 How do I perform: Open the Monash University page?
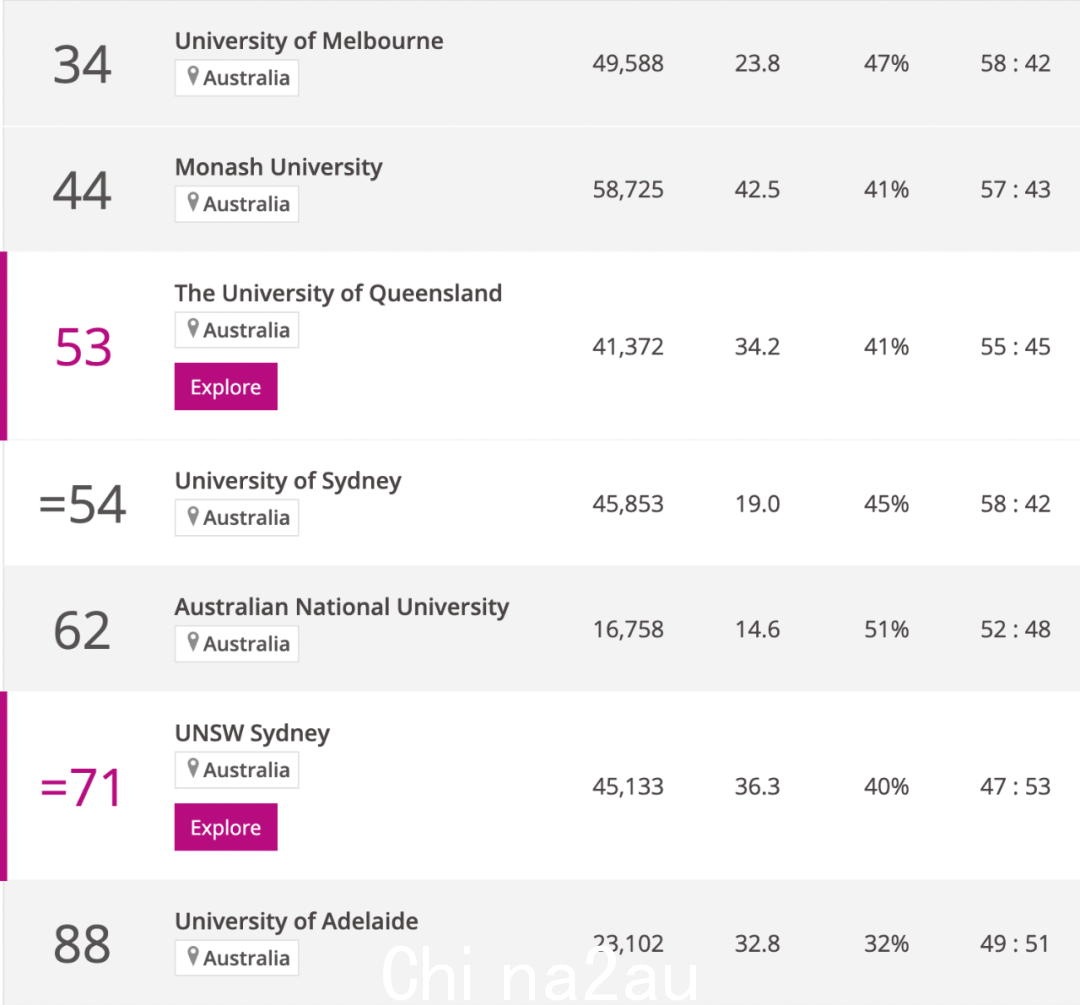point(278,167)
